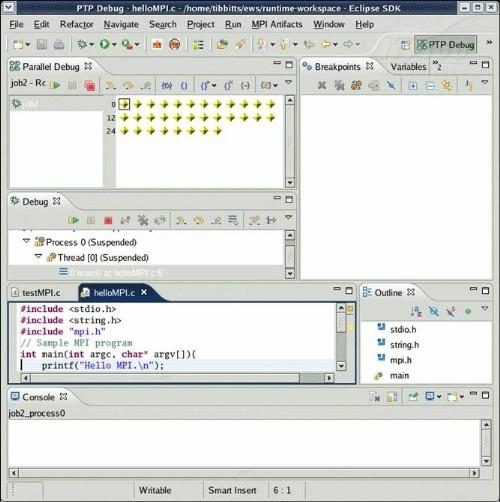Viewport: 500px width, 502px height.
Task: Save file using toolbar disk icon
Action: coord(42,44)
